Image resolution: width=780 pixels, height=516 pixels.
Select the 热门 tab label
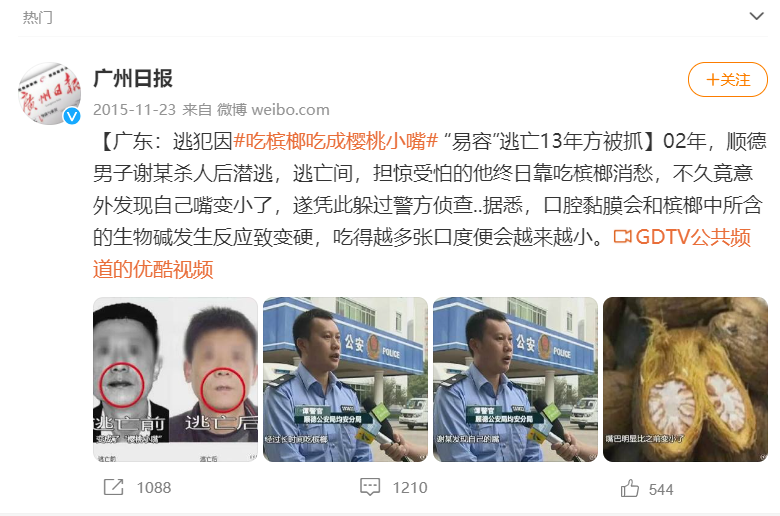click(x=37, y=17)
